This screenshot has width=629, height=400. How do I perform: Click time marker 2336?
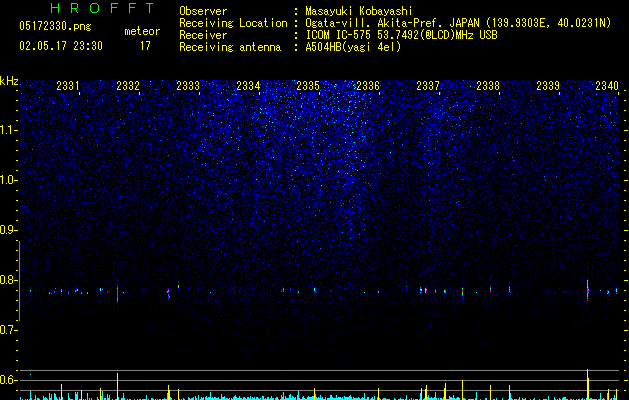[368, 86]
